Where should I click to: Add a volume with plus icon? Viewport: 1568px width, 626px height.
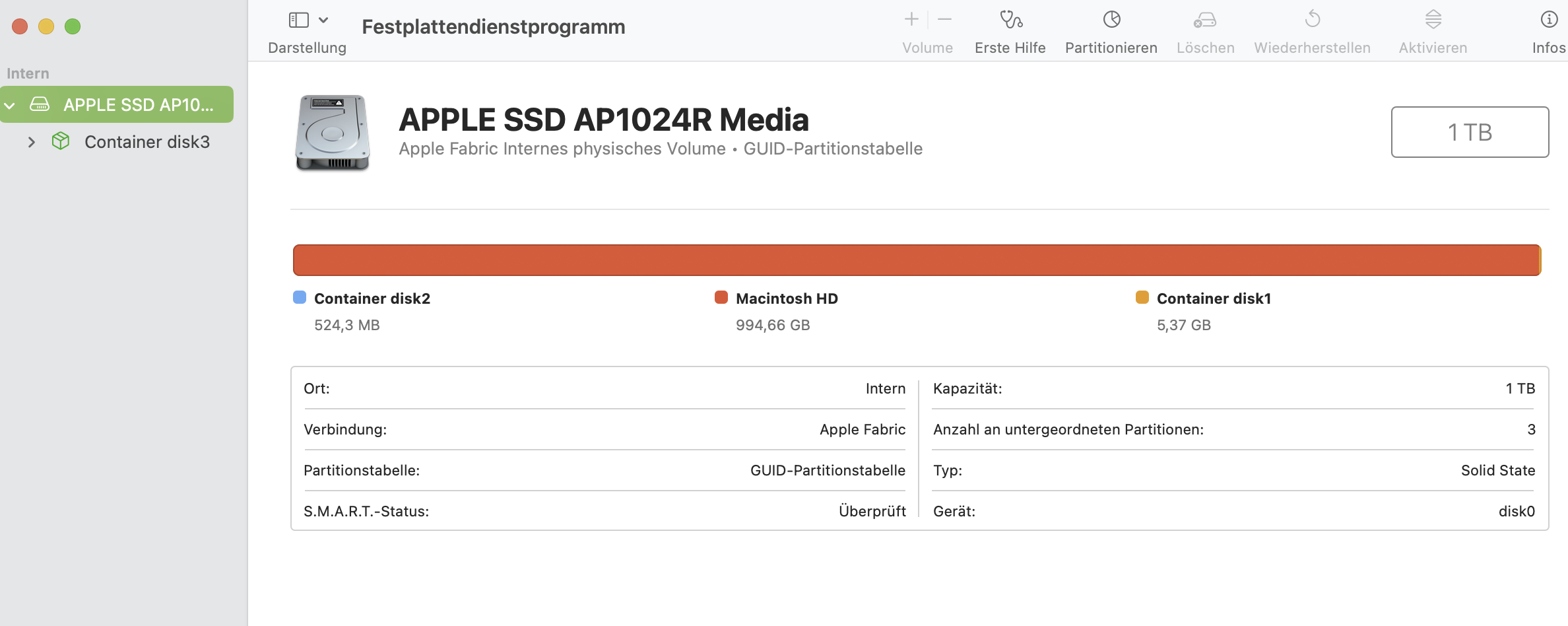point(911,20)
